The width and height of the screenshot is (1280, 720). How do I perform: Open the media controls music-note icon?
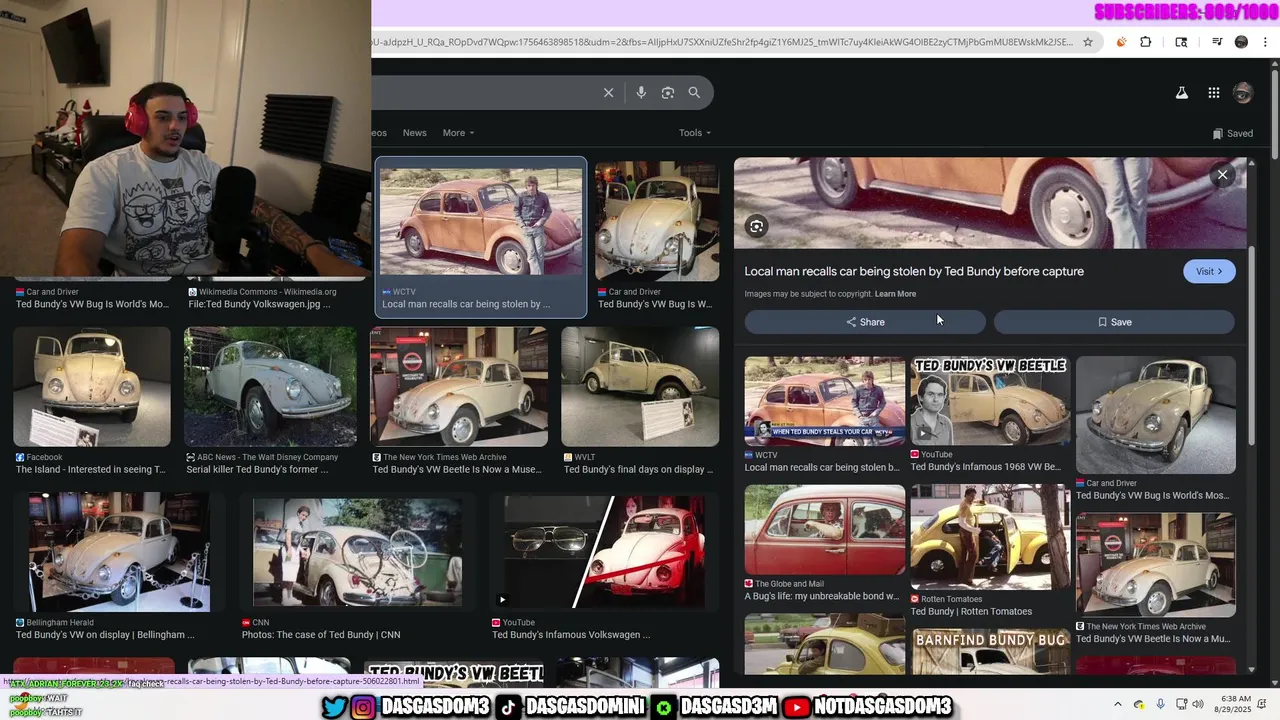click(x=1217, y=42)
